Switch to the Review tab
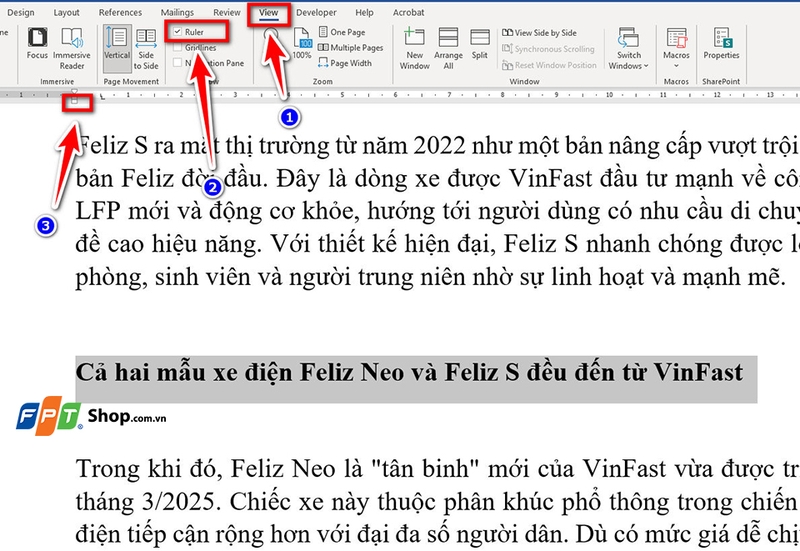Screen dimensions: 800x551 [227, 12]
